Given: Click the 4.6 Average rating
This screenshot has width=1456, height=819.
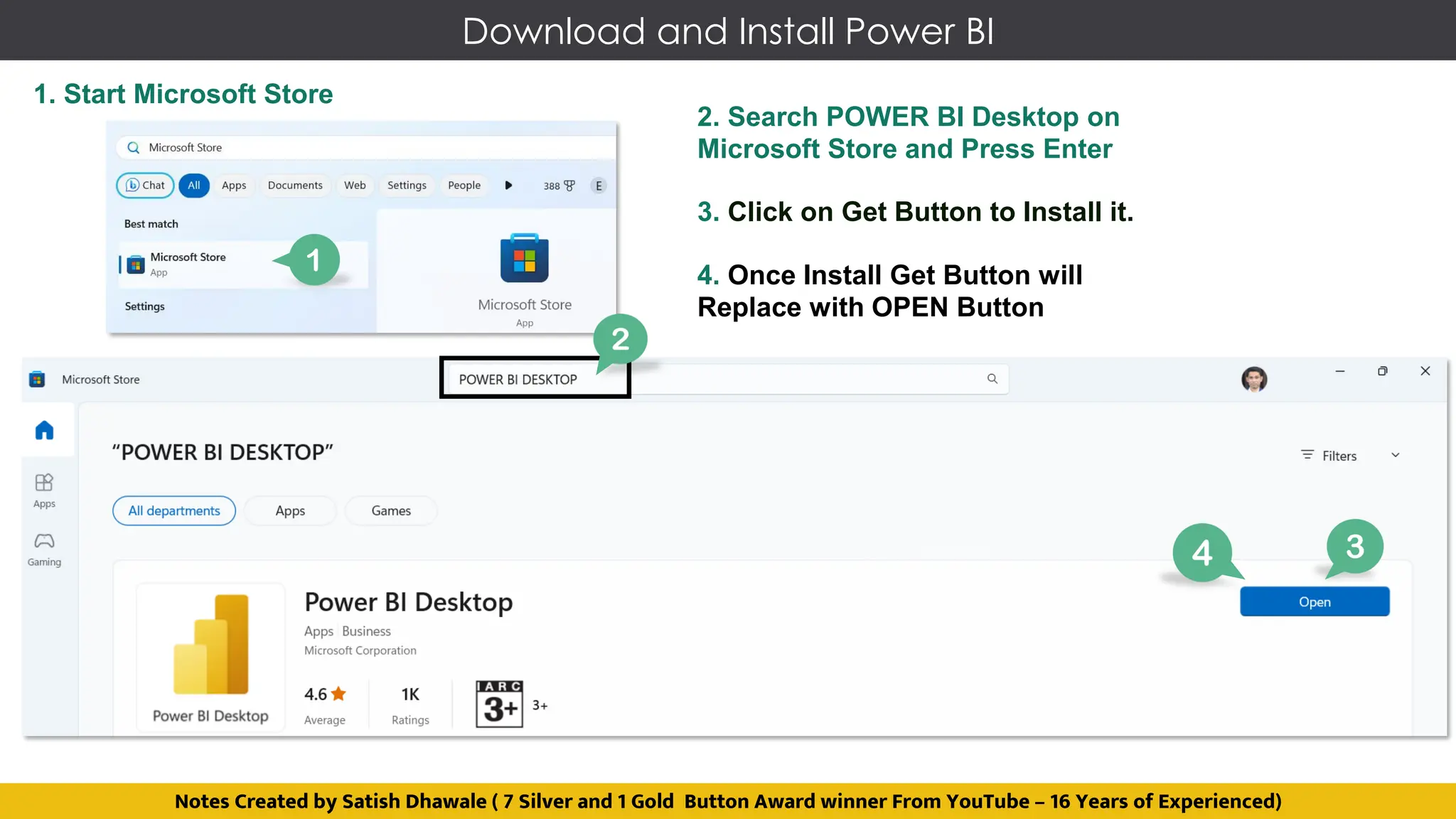Looking at the screenshot, I should (x=325, y=705).
